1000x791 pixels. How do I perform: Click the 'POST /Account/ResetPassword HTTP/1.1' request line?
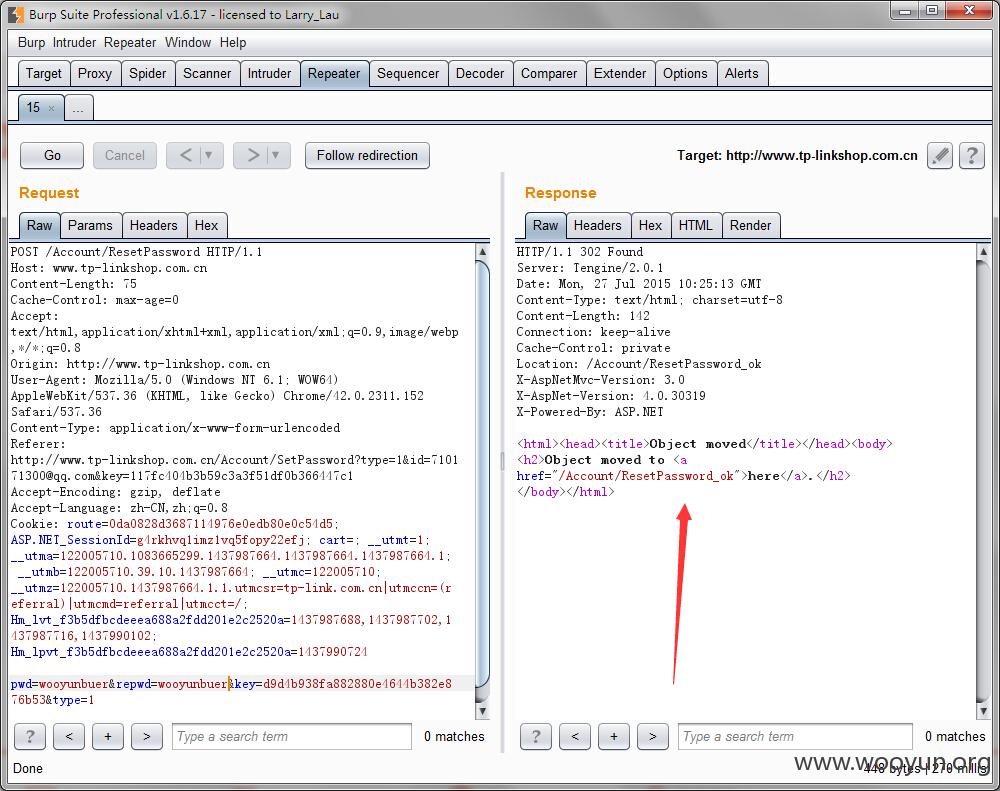tap(136, 252)
